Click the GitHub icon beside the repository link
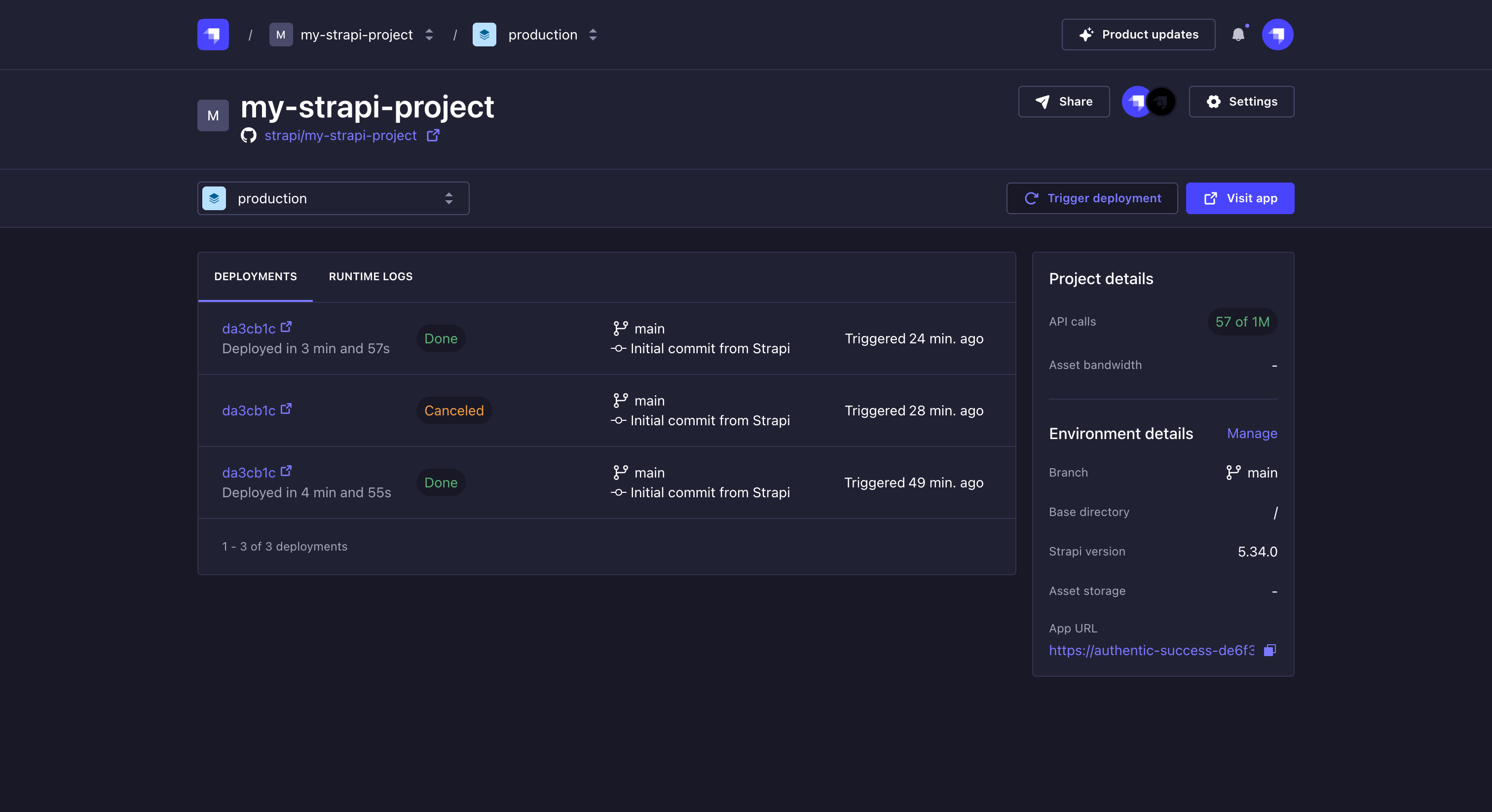This screenshot has height=812, width=1492. tap(249, 136)
